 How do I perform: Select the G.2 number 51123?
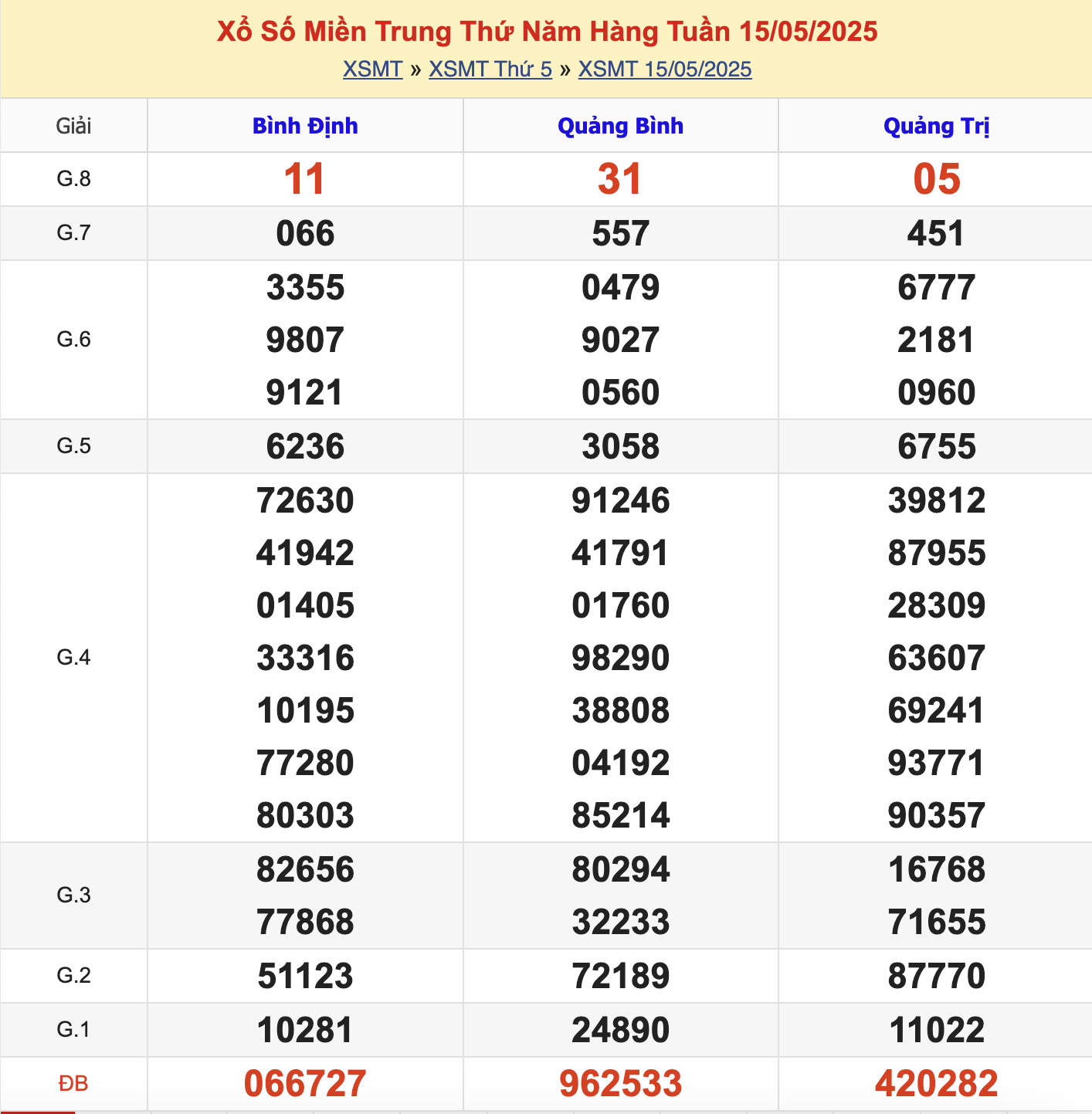pos(305,977)
